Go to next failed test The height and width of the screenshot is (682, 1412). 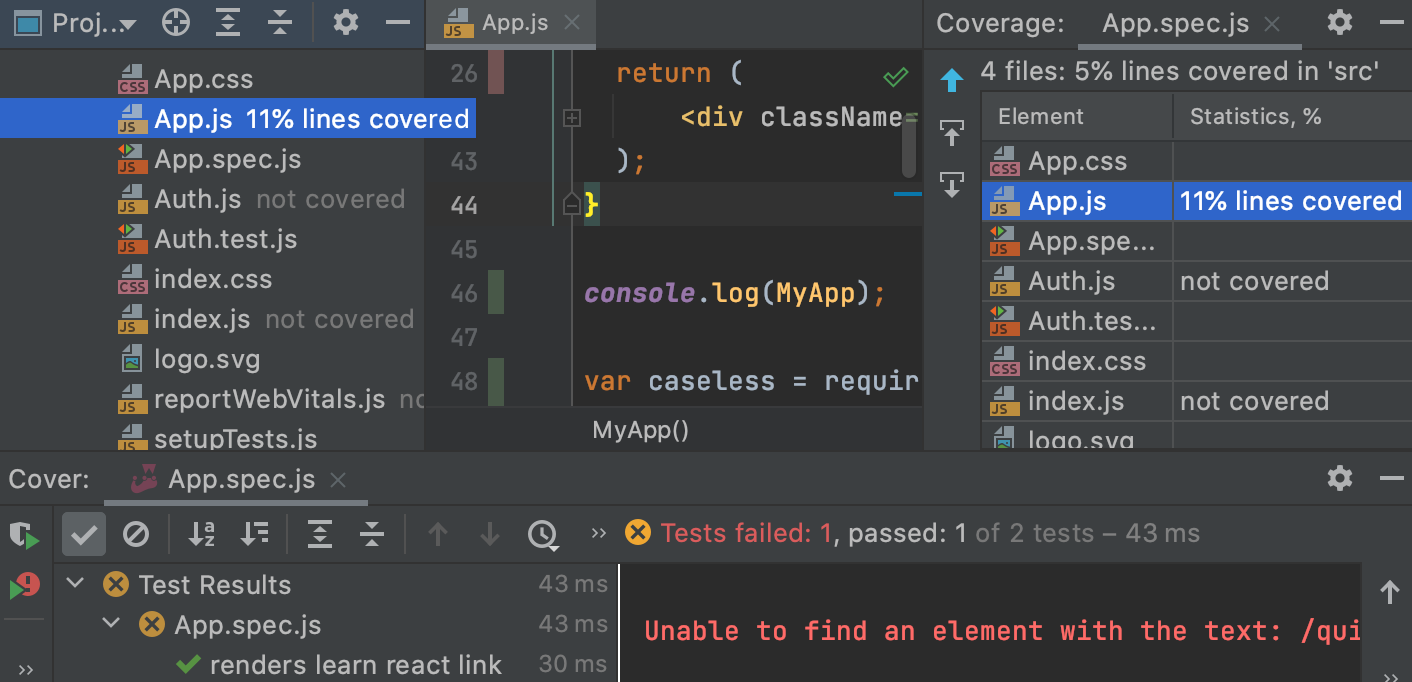point(489,535)
